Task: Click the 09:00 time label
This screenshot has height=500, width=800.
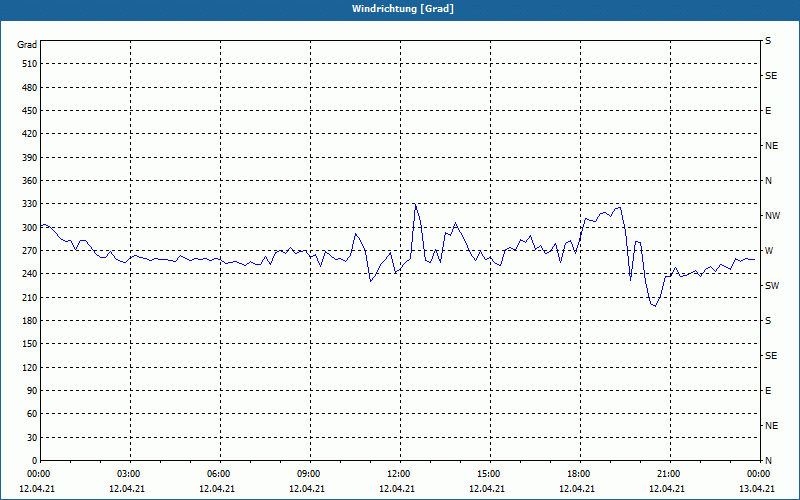Action: click(x=309, y=474)
